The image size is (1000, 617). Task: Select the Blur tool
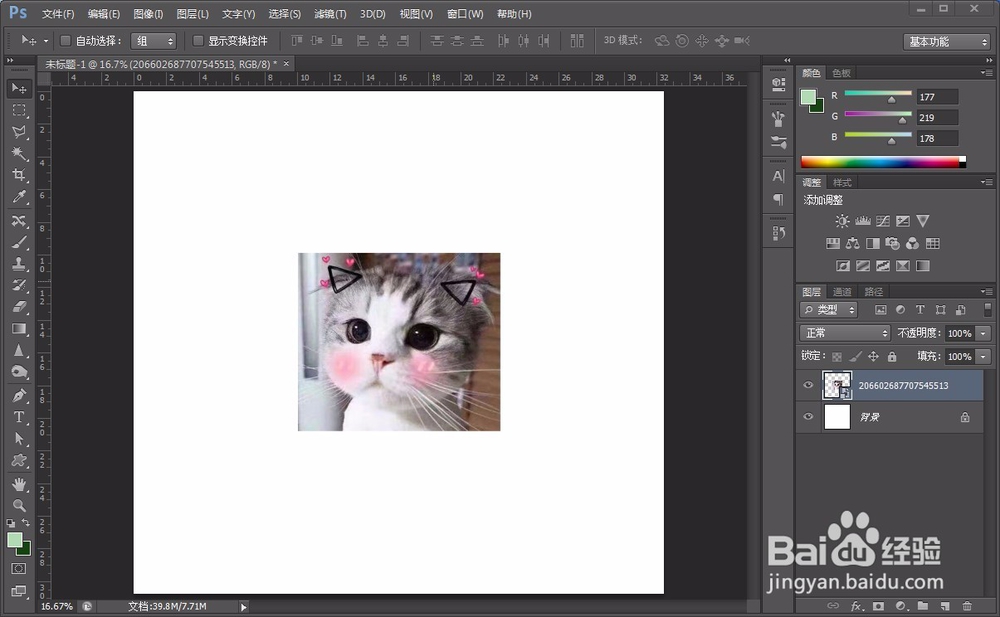pos(19,350)
